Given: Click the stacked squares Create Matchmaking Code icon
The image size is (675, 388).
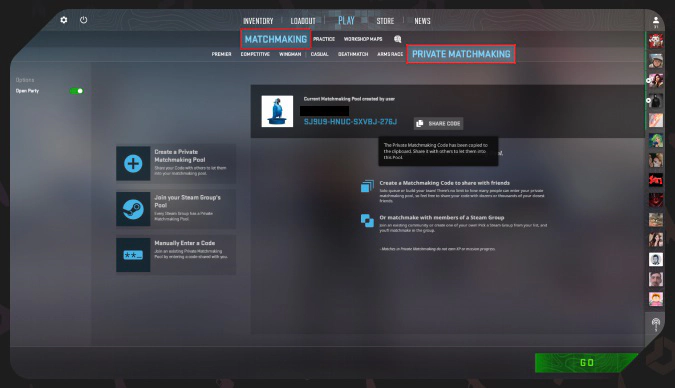Looking at the screenshot, I should pos(367,186).
